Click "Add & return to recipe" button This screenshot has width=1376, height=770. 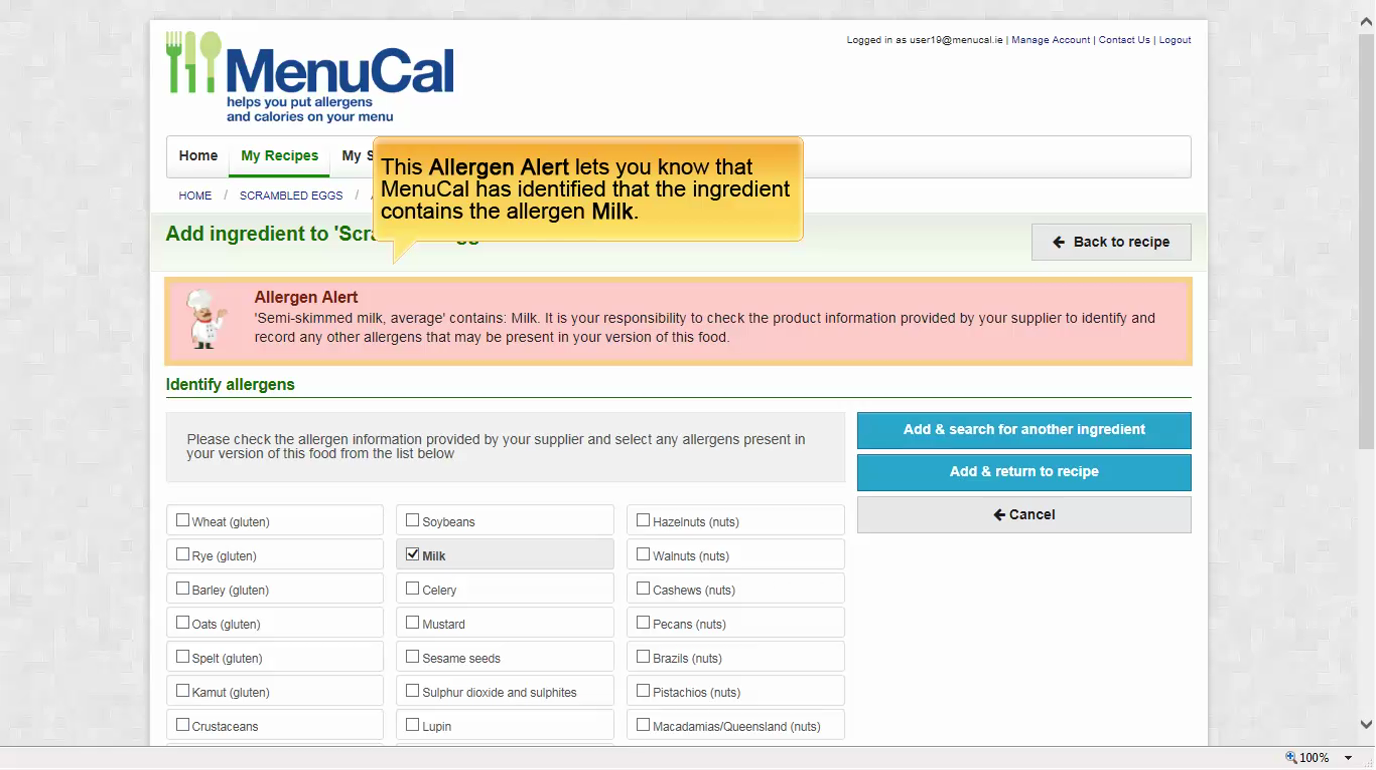(x=1023, y=471)
